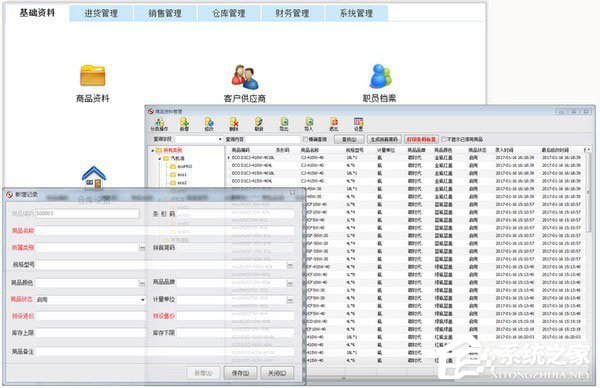Click the 退出 toolbar icon
The image size is (600, 388).
click(x=334, y=124)
